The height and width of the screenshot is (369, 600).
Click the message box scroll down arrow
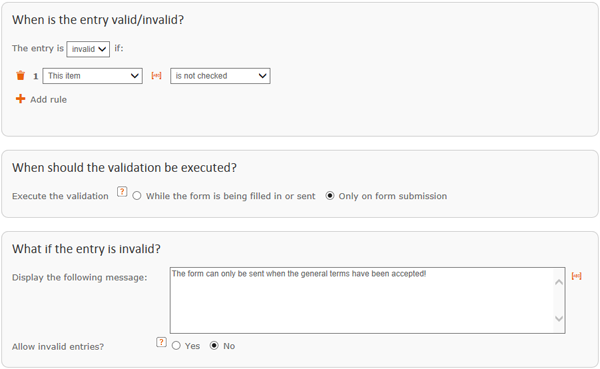pos(559,318)
